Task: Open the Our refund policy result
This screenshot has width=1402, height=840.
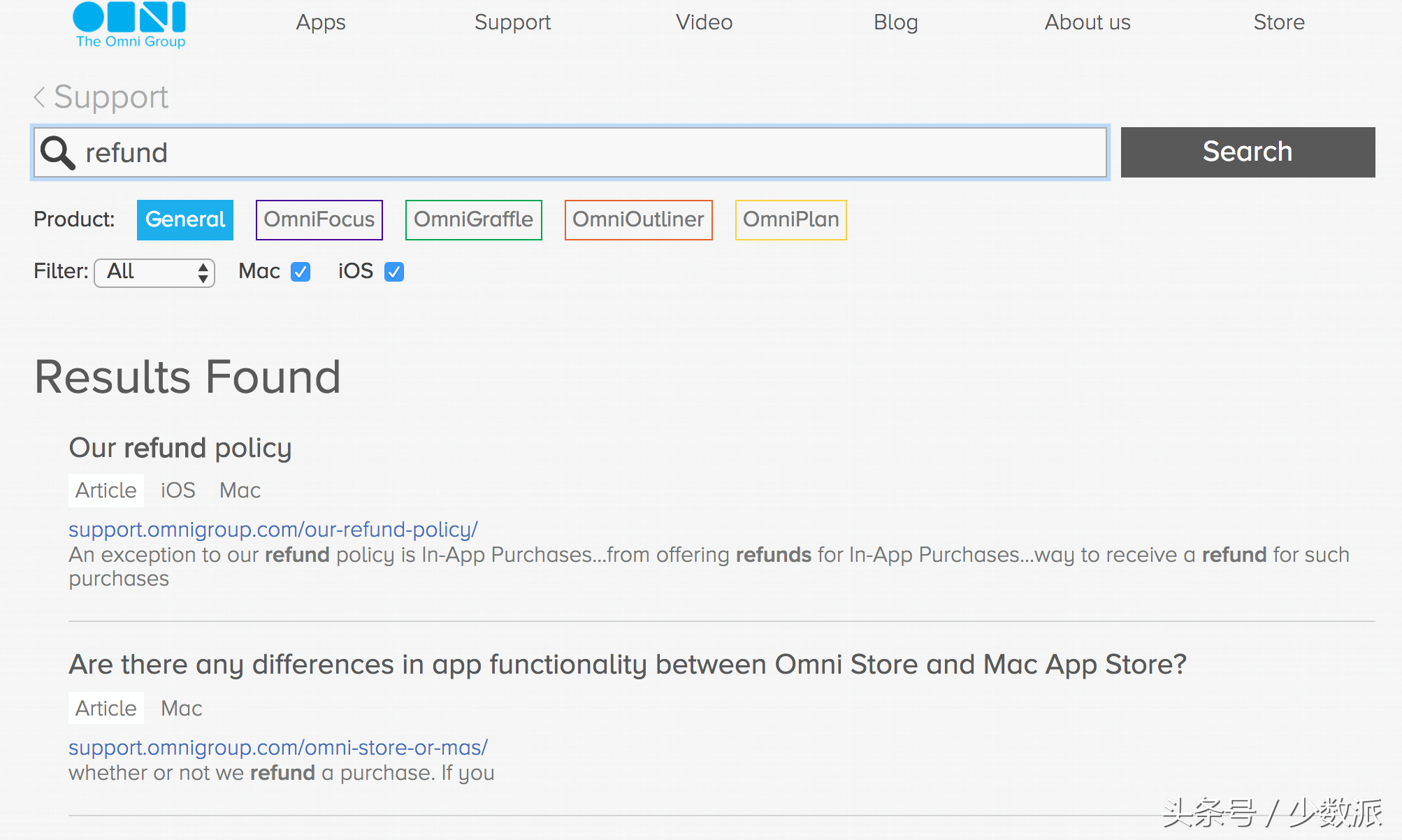Action: tap(180, 448)
